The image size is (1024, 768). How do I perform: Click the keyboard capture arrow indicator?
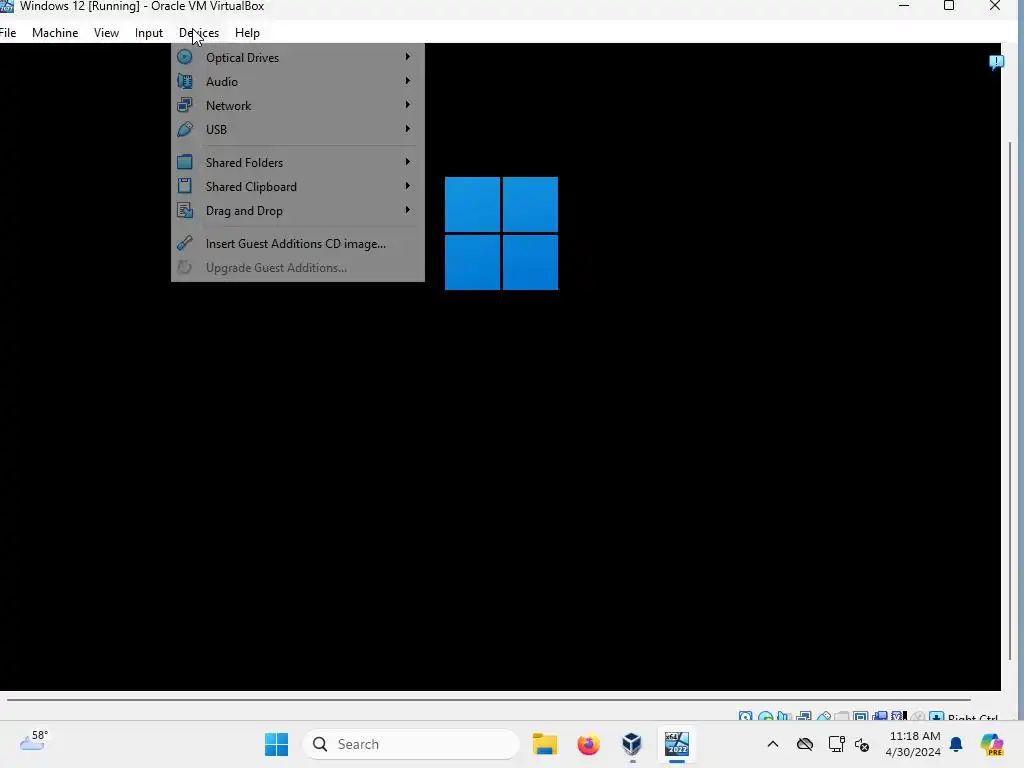click(x=936, y=716)
